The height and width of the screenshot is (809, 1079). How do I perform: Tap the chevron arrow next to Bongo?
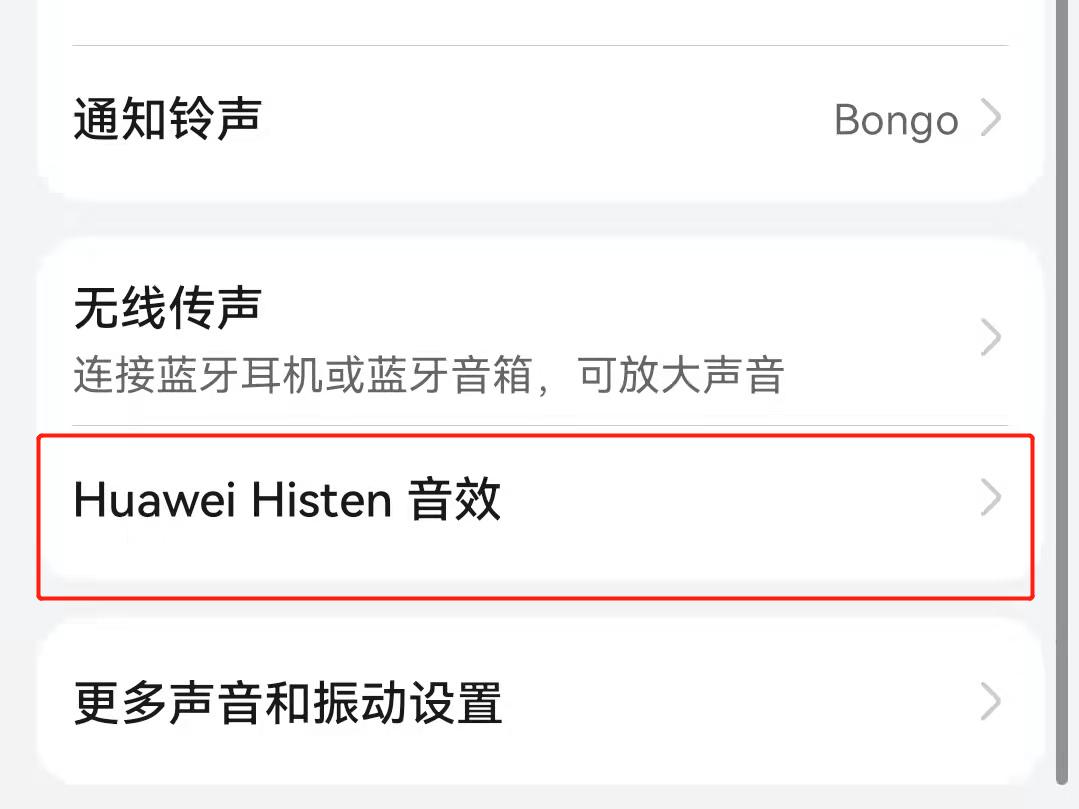tap(991, 118)
